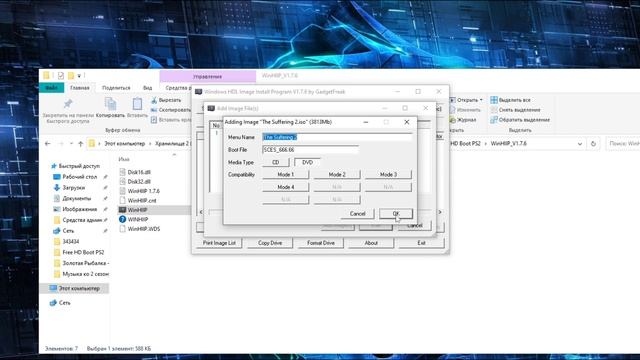640x360 pixels.
Task: Click the properties checkmark icon in the Quick Access Toolbar
Action: [x=61, y=76]
